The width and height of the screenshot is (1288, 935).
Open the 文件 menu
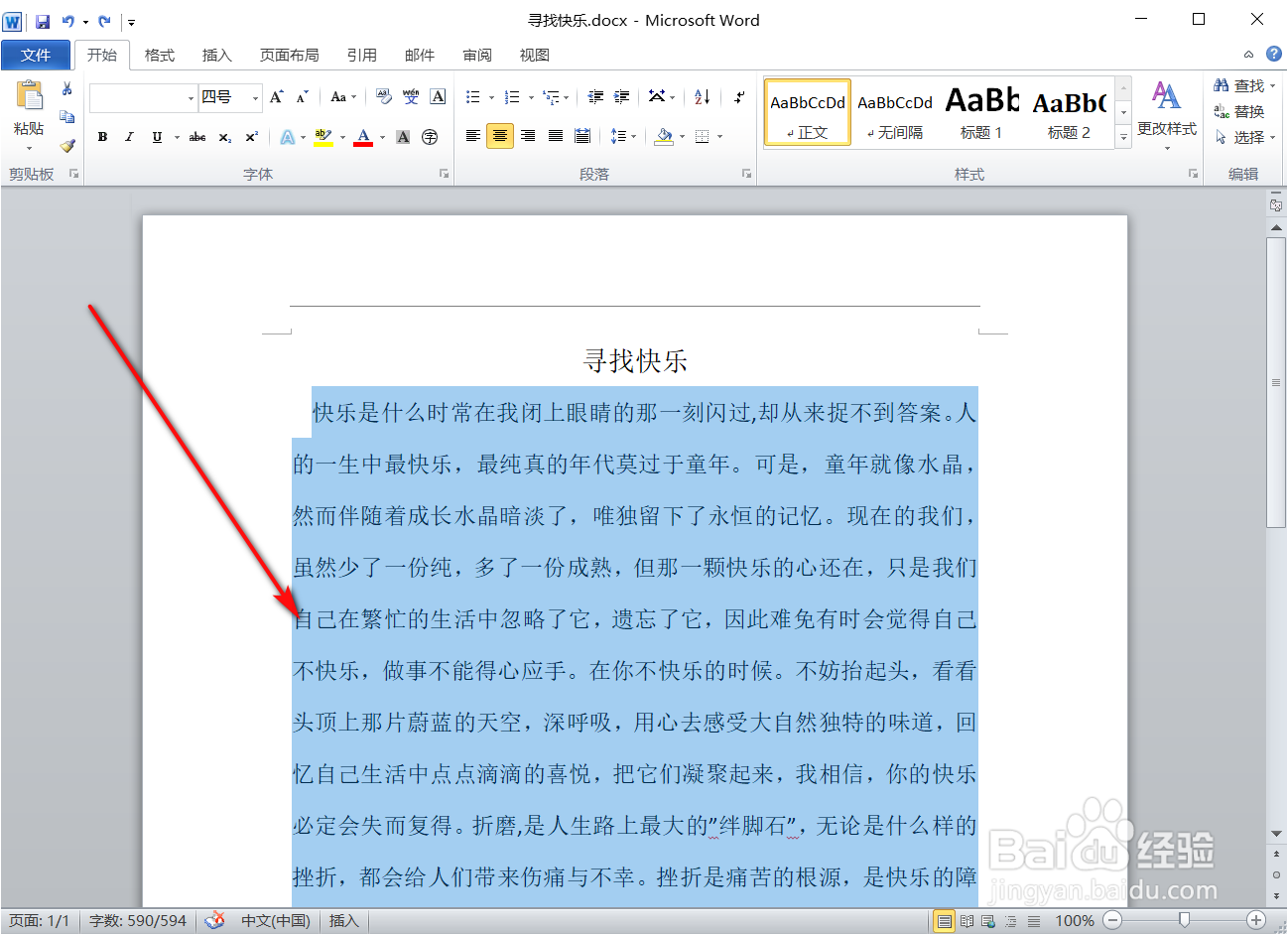click(36, 55)
